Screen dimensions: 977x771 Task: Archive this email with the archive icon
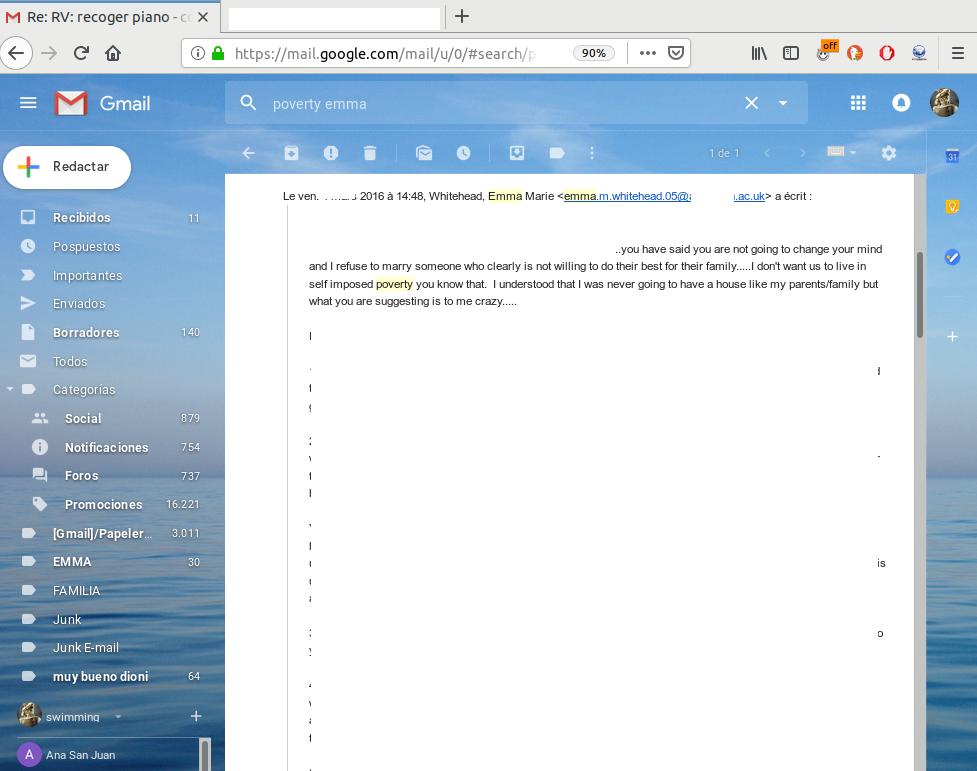(291, 153)
